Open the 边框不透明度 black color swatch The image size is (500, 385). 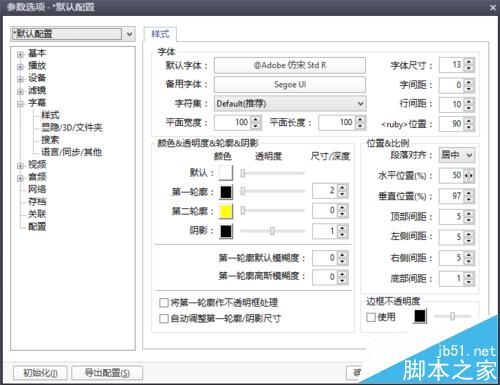coord(420,316)
